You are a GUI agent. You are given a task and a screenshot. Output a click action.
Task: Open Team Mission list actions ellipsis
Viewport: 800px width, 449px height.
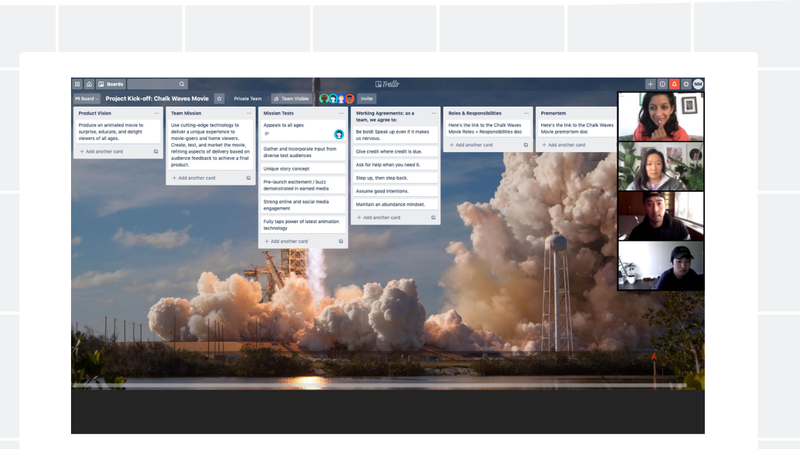tap(249, 113)
